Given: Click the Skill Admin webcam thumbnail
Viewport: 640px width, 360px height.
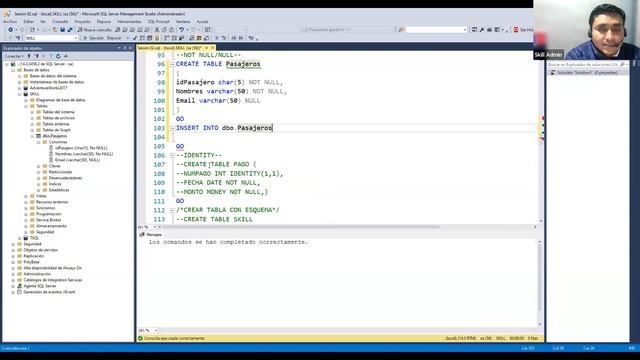Looking at the screenshot, I should tap(587, 30).
